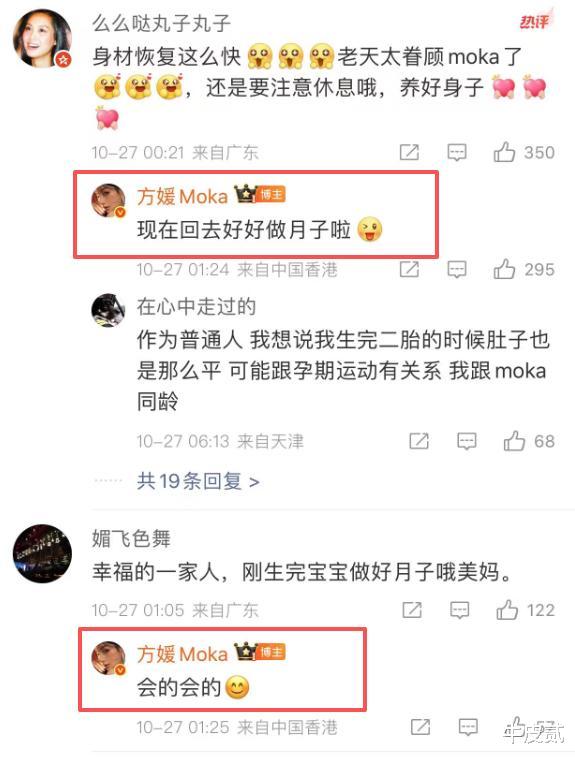Viewport: 575px width, 758px height.
Task: Reply to 媚飞色舞's comment
Action: tap(459, 610)
